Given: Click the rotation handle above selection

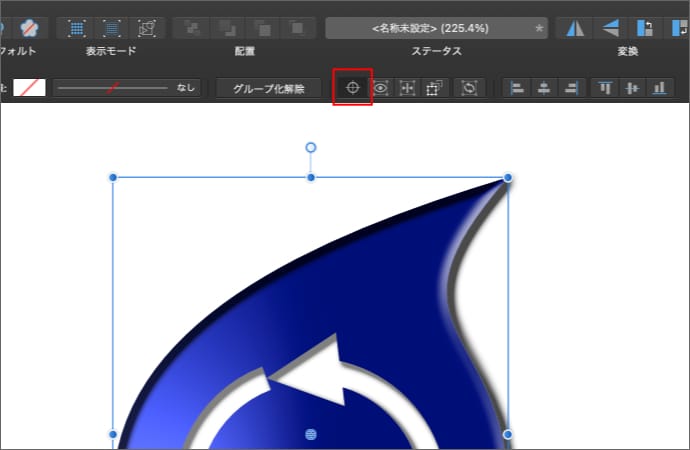Looking at the screenshot, I should pyautogui.click(x=310, y=148).
